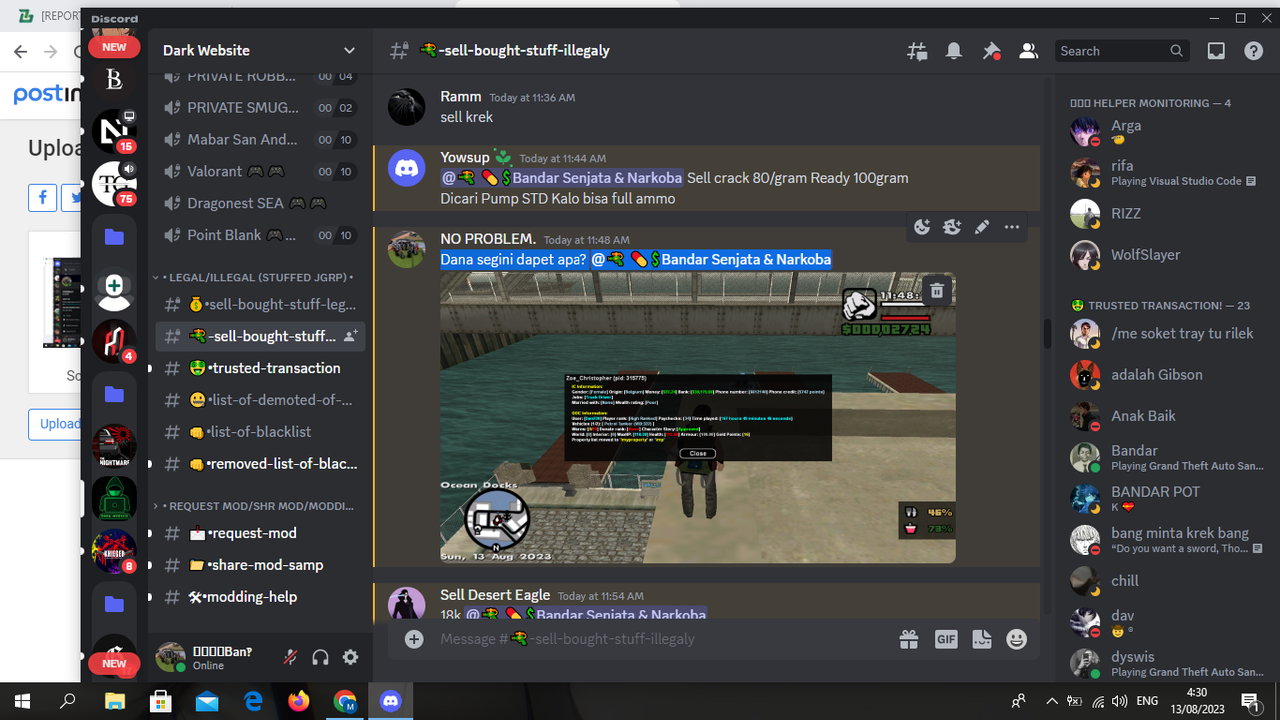Open the sticker picker

point(982,639)
